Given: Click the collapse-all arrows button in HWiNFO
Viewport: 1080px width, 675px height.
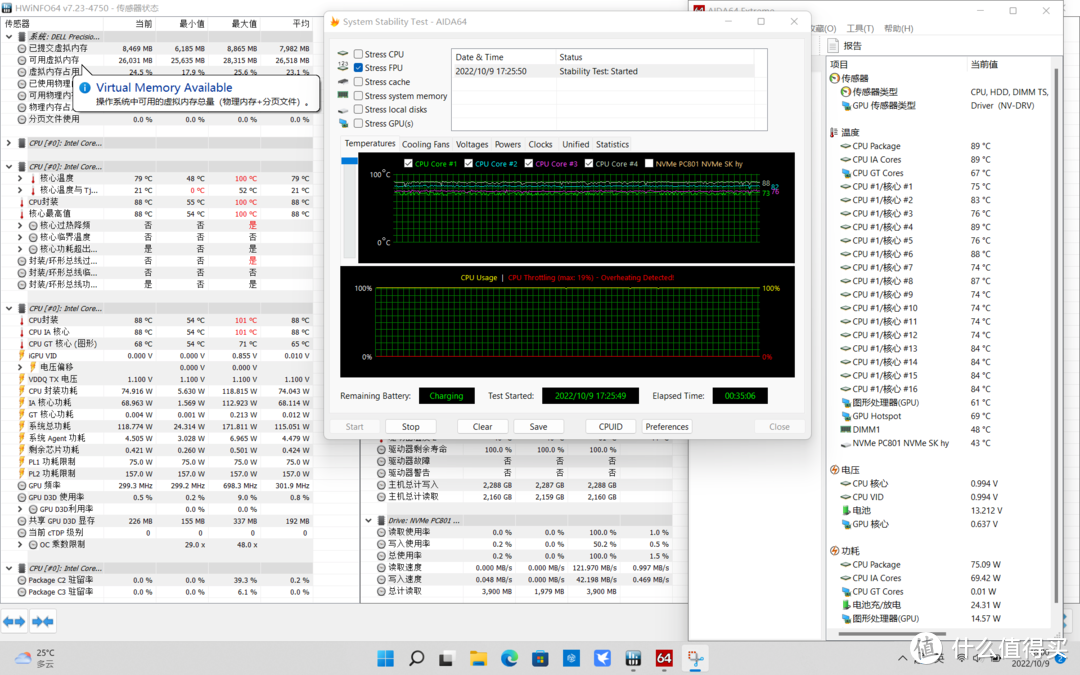Looking at the screenshot, I should (43, 621).
